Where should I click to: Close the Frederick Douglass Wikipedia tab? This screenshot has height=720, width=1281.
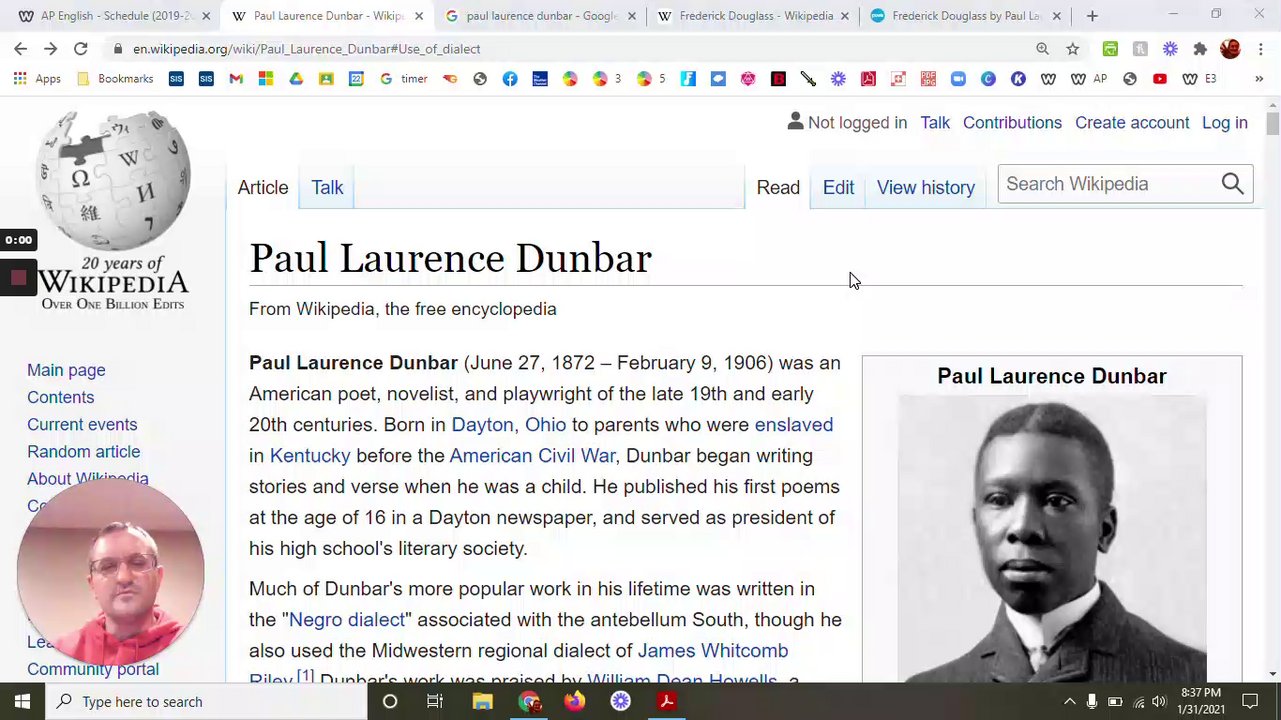pyautogui.click(x=844, y=16)
